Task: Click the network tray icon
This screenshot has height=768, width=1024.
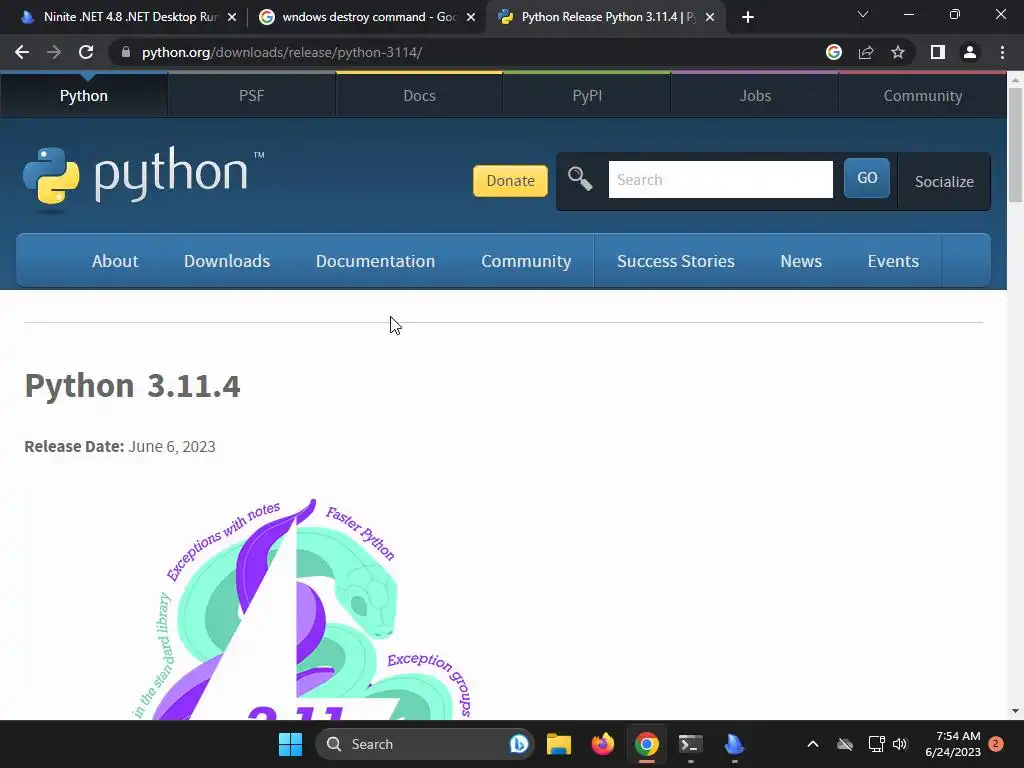Action: [876, 744]
